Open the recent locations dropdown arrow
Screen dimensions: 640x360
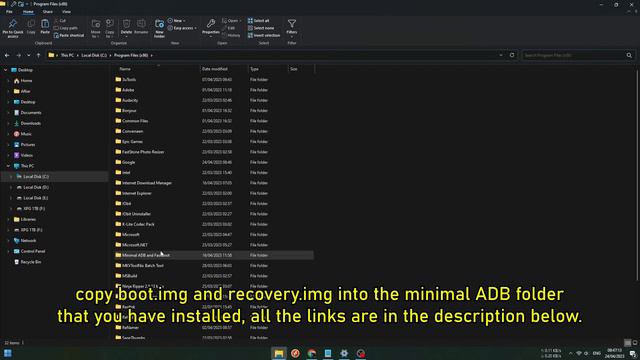(29, 55)
